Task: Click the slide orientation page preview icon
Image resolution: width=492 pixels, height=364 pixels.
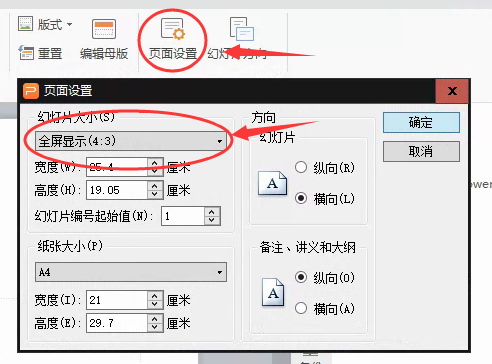Action: point(272,183)
